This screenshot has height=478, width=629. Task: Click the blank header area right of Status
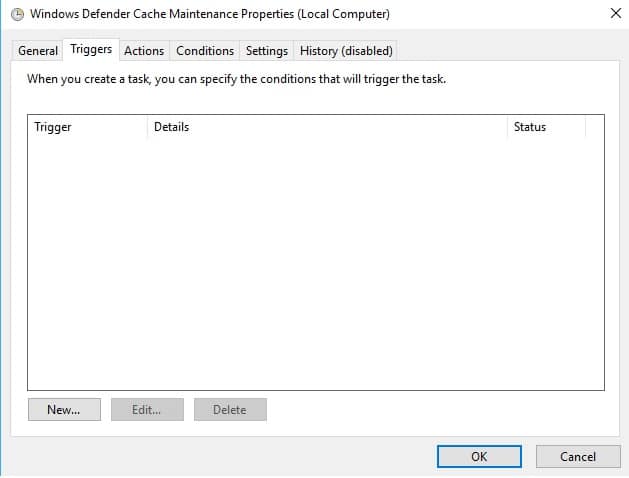(594, 127)
